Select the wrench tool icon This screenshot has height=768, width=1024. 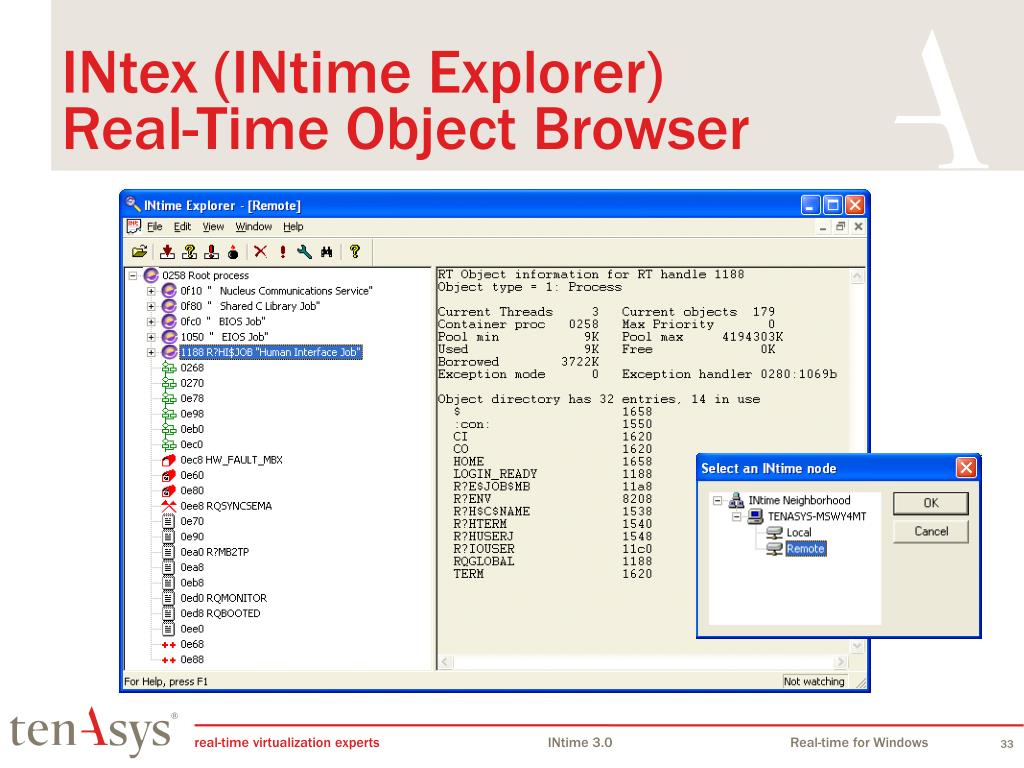pos(304,252)
